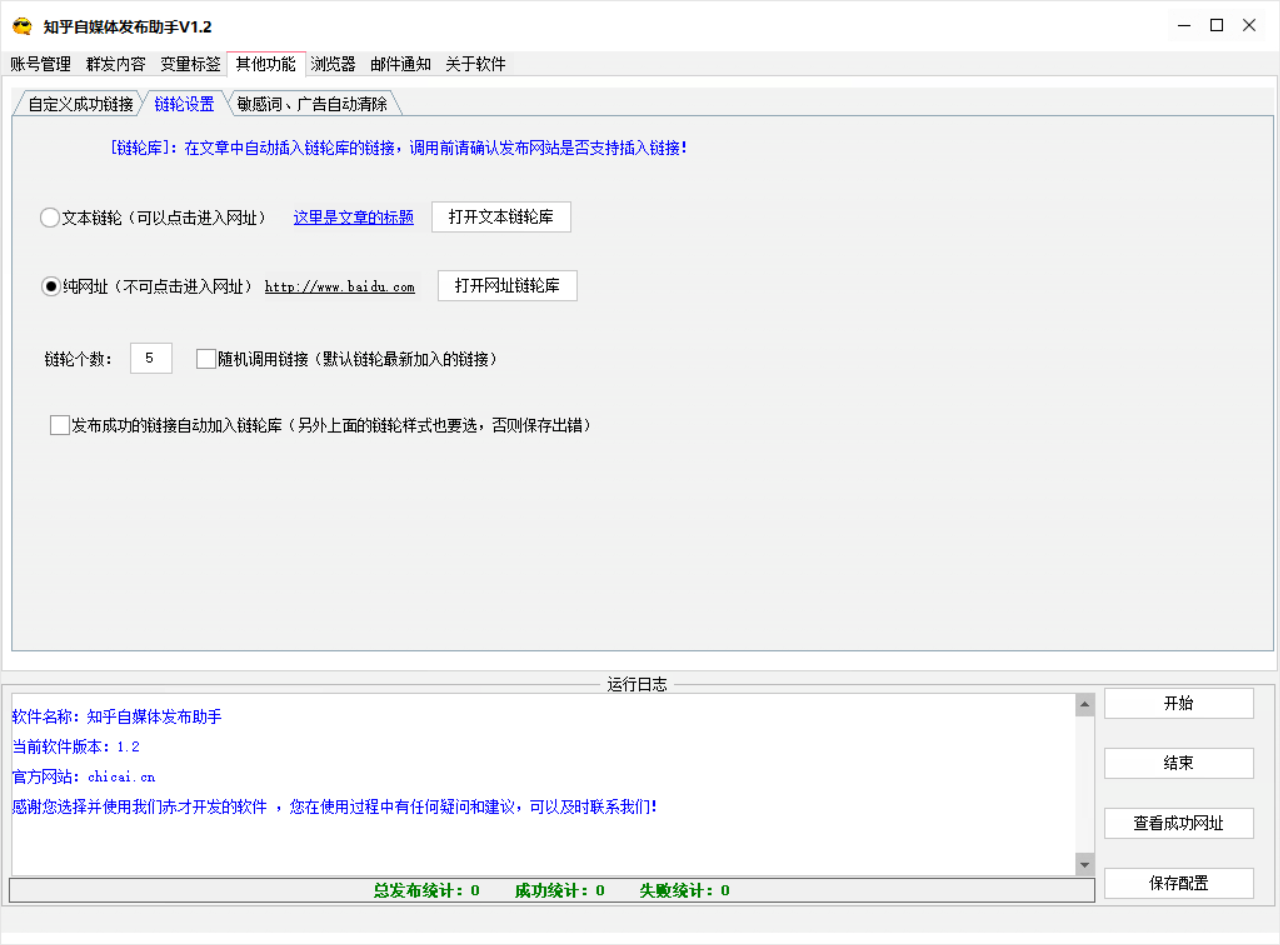This screenshot has width=1280, height=945.
Task: Click the 官方网站: chicai.cn log line
Action: click(84, 777)
